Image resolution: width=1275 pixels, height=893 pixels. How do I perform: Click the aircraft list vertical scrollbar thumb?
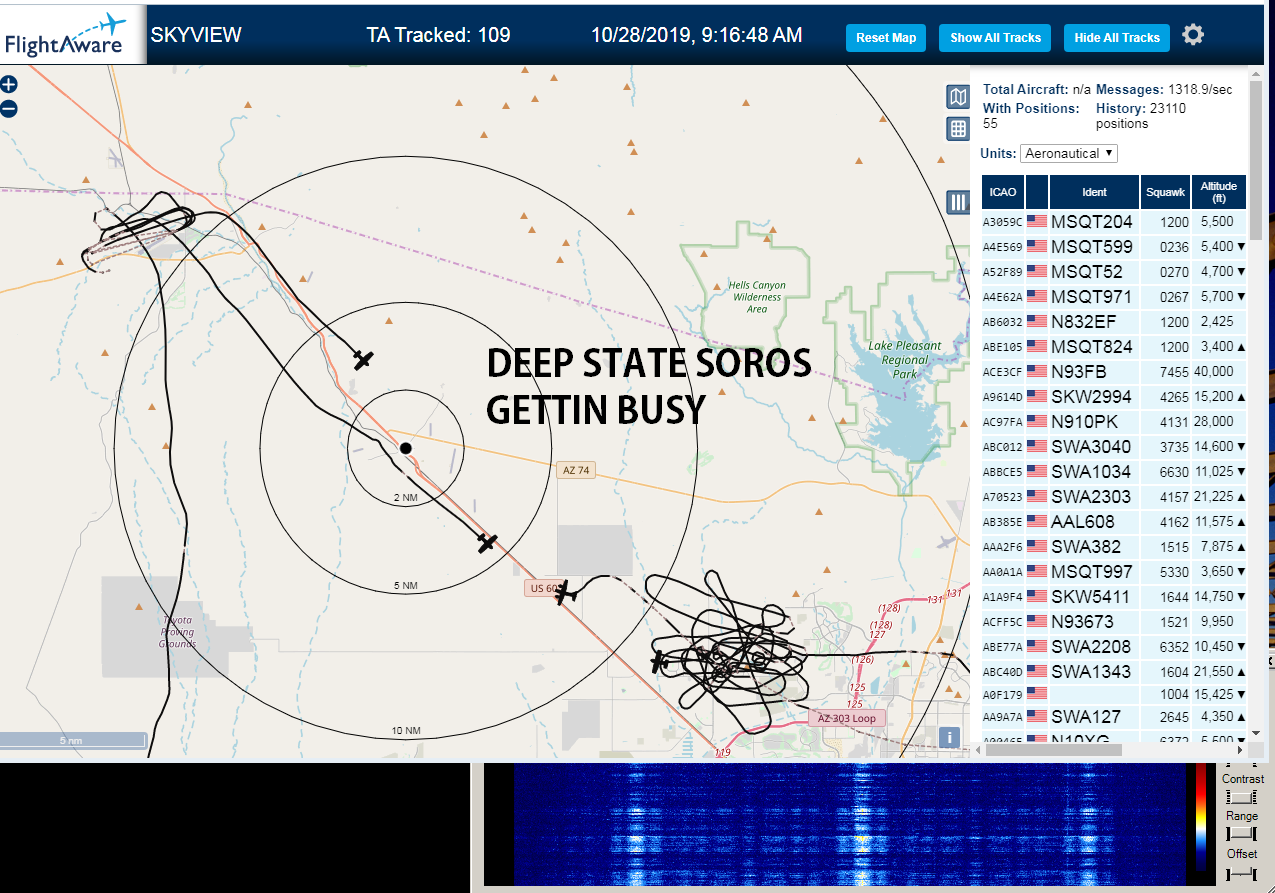point(1256,158)
